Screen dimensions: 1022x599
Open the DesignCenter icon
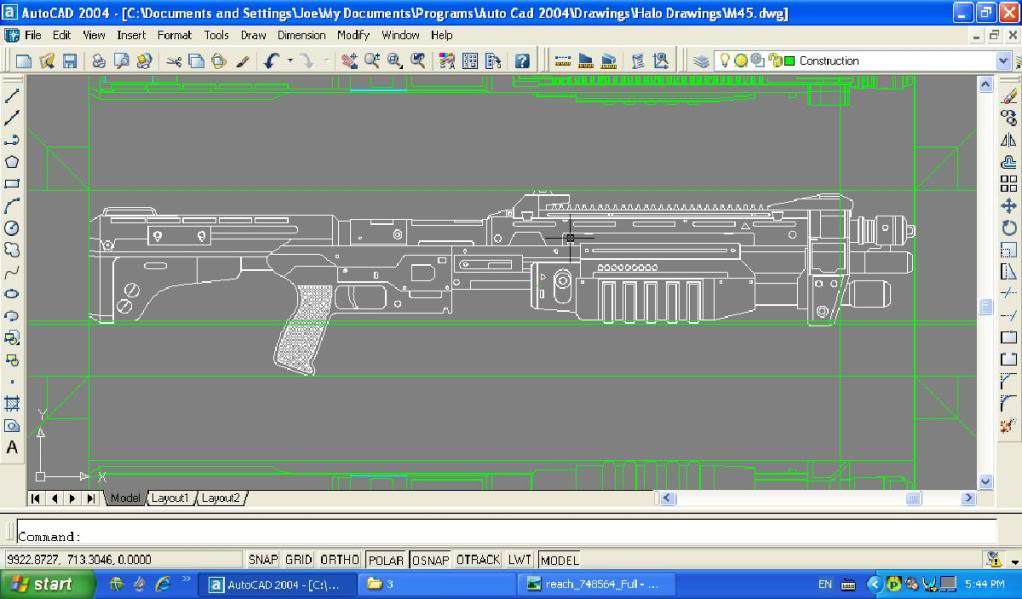[470, 61]
